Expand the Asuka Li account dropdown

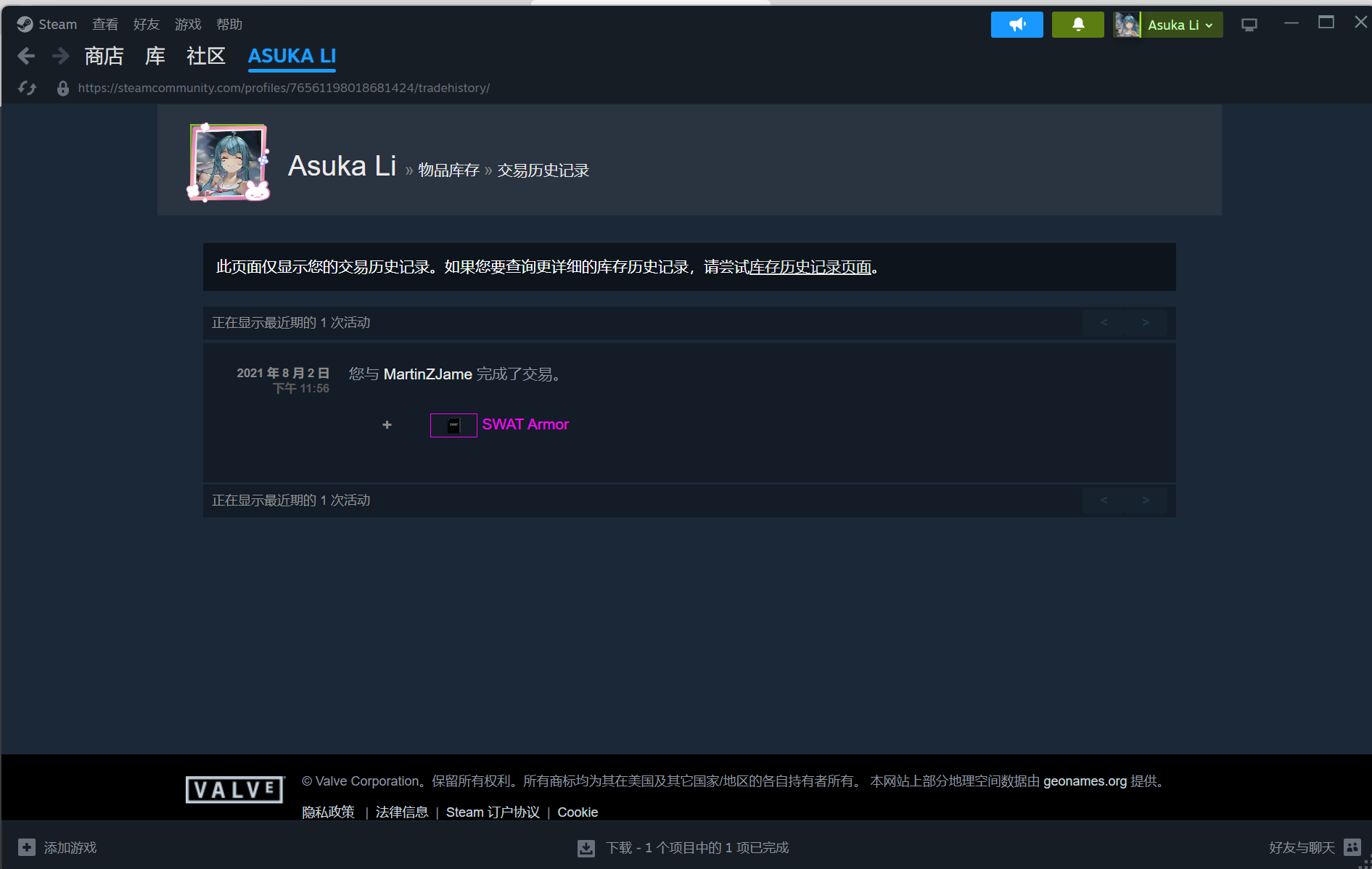click(x=1180, y=25)
